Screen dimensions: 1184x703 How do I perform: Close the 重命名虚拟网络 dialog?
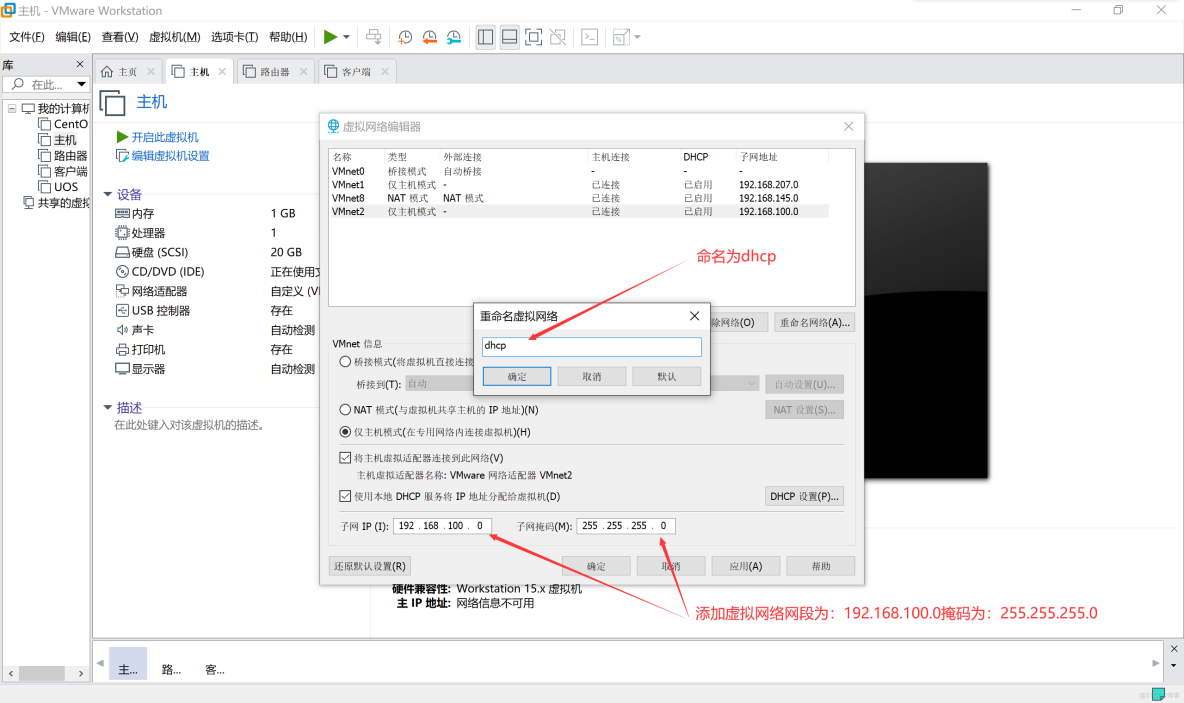694,316
